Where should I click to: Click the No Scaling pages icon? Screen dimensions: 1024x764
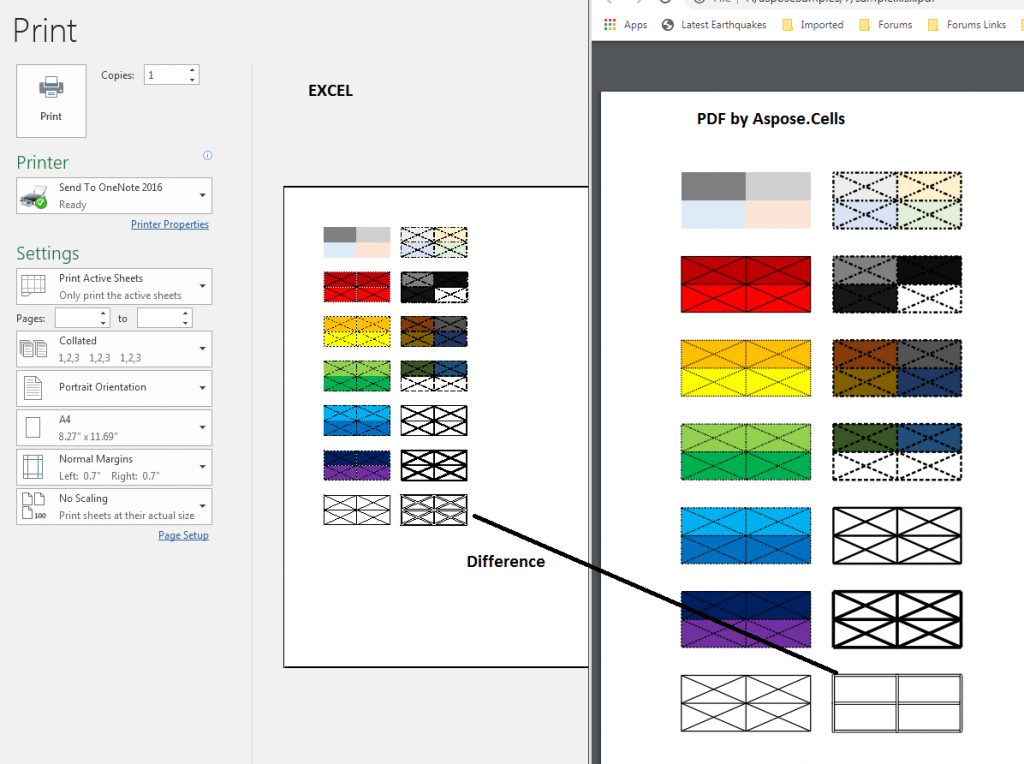click(x=33, y=506)
